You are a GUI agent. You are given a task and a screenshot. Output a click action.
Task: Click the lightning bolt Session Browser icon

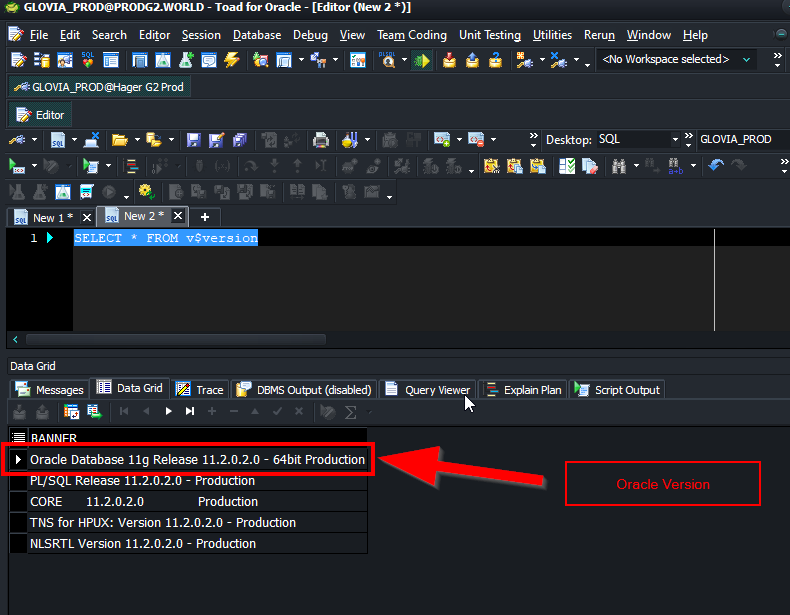coord(232,60)
